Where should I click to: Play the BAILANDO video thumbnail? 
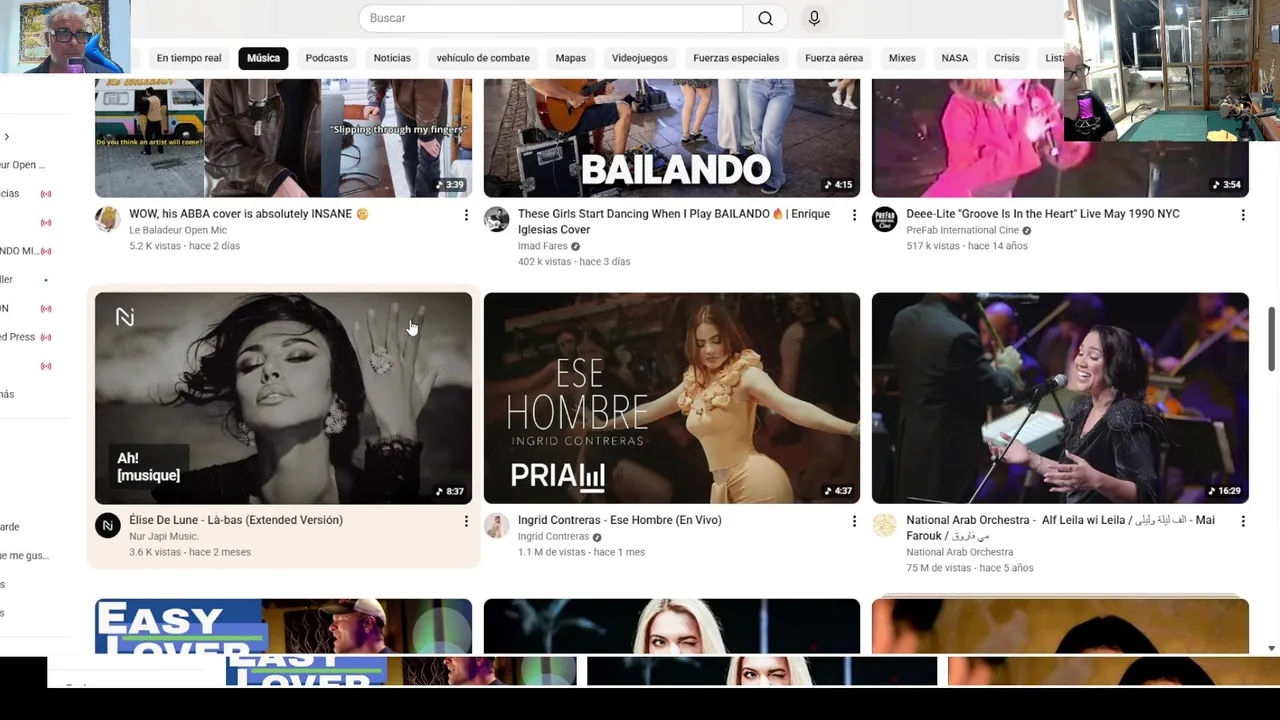click(672, 138)
